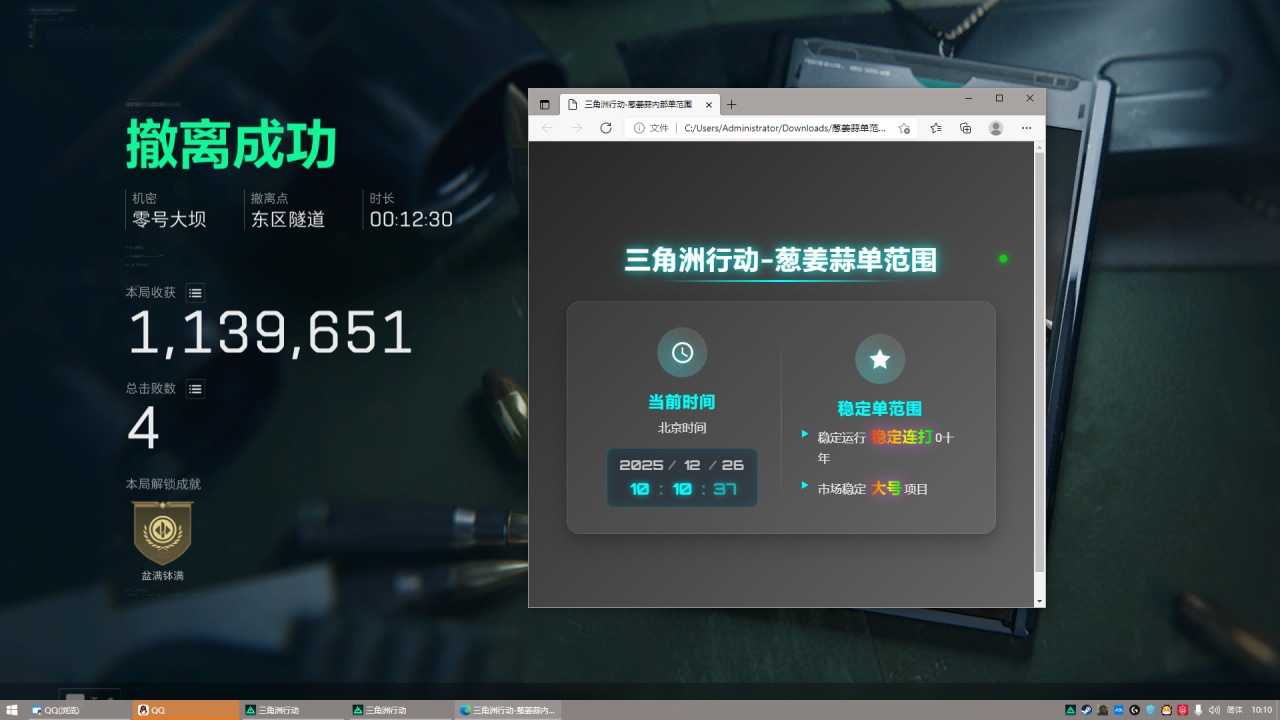This screenshot has width=1280, height=720.
Task: Expand the 本局收获 details list icon
Action: coord(195,293)
